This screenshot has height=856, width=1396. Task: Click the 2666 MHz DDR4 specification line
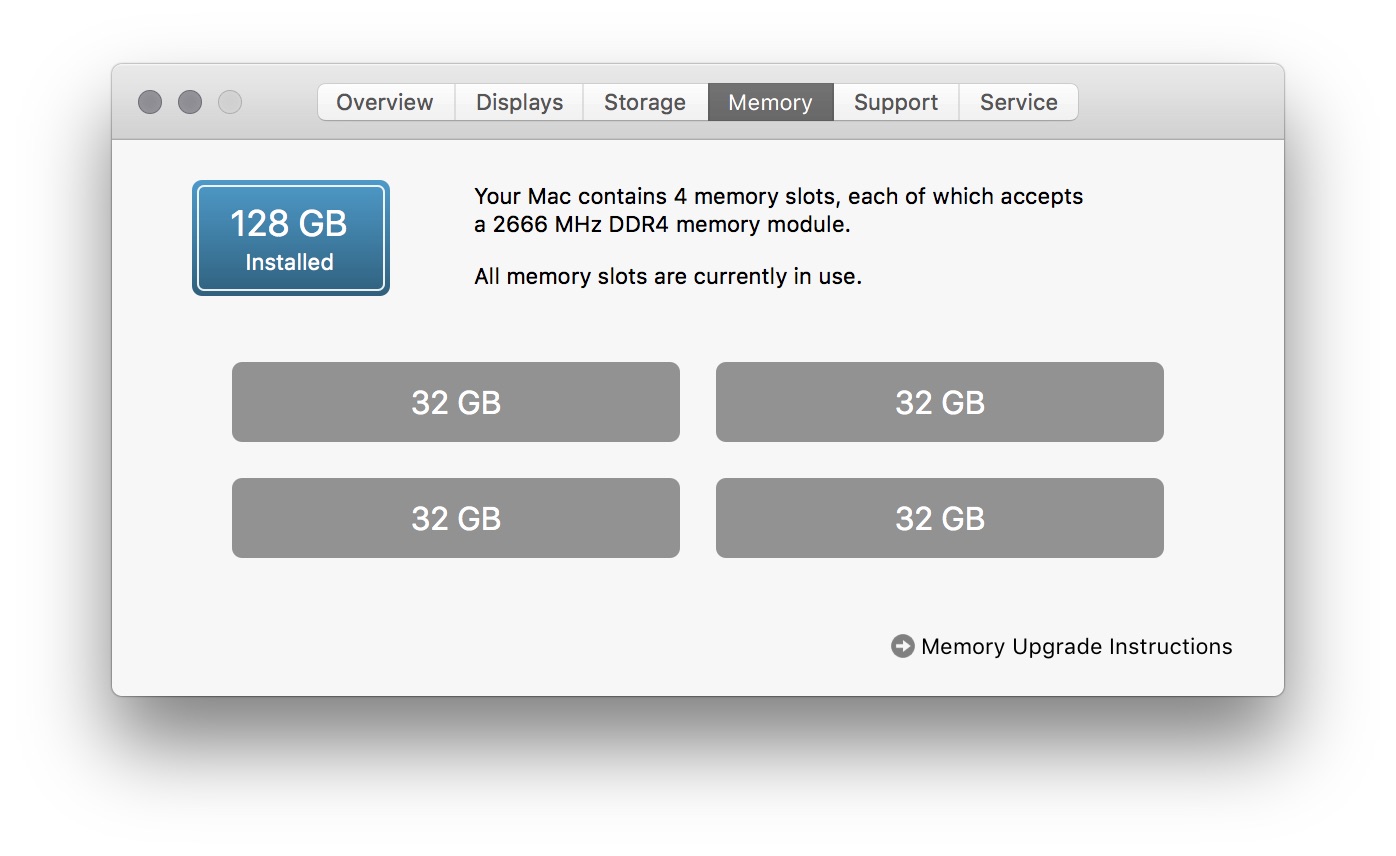662,225
